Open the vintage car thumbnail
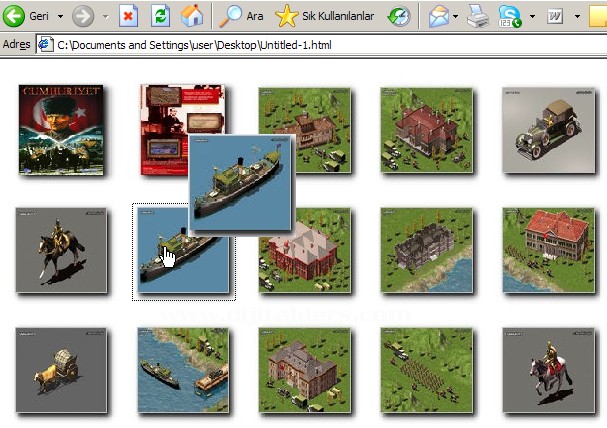 pyautogui.click(x=549, y=130)
